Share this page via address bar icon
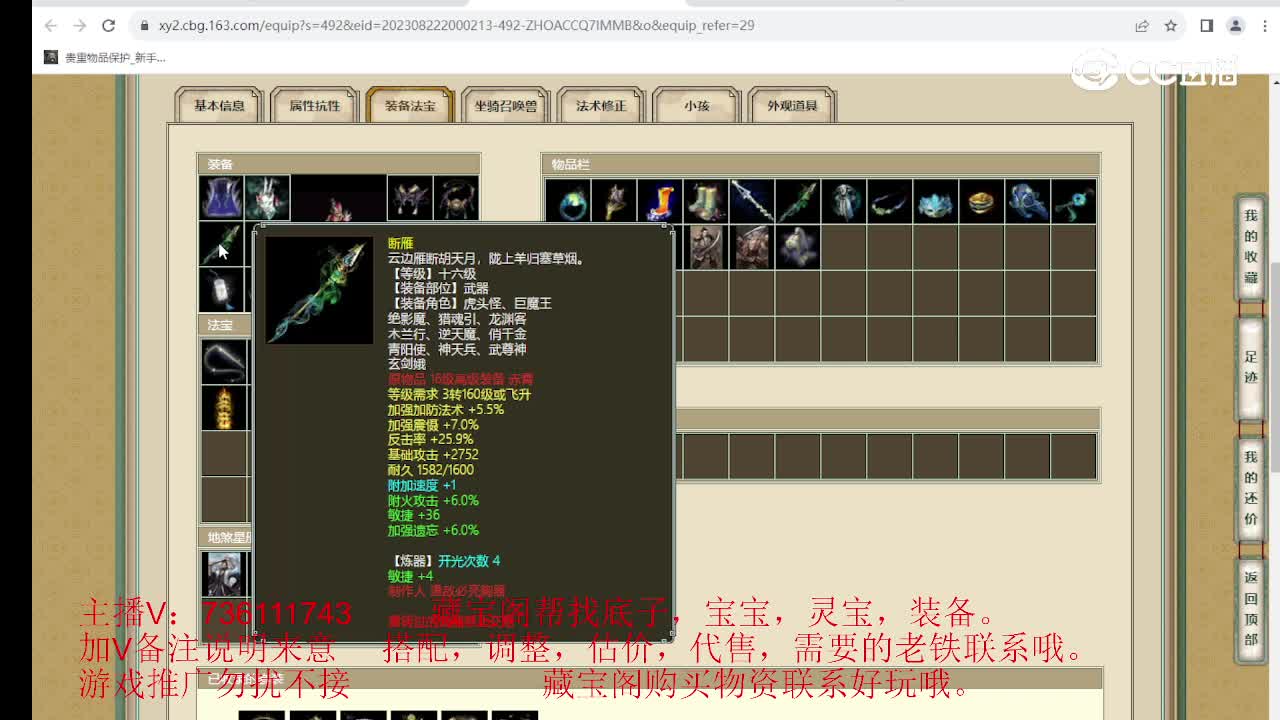Image resolution: width=1280 pixels, height=720 pixels. pos(1142,26)
